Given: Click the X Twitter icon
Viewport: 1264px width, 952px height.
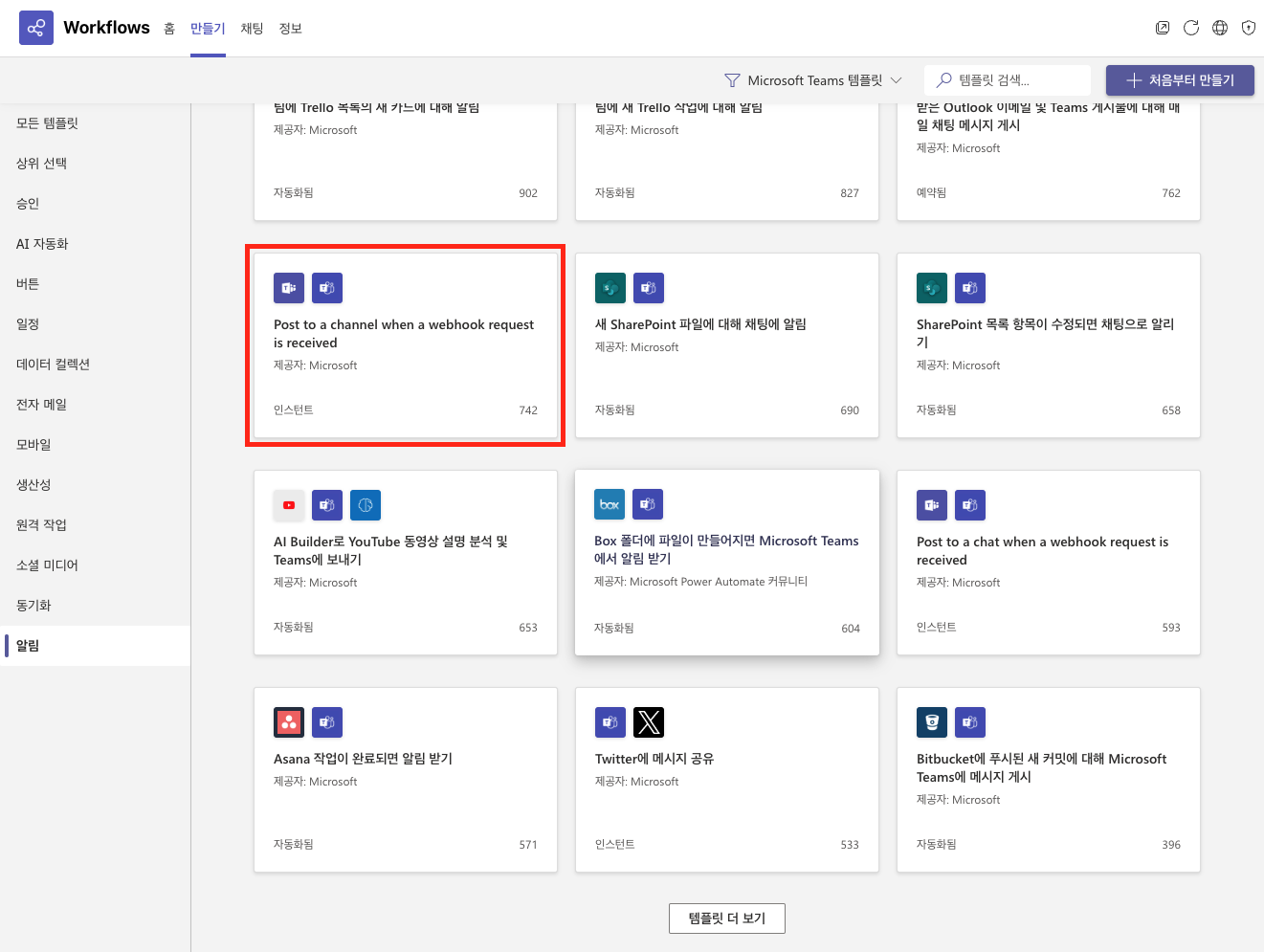Looking at the screenshot, I should [649, 722].
